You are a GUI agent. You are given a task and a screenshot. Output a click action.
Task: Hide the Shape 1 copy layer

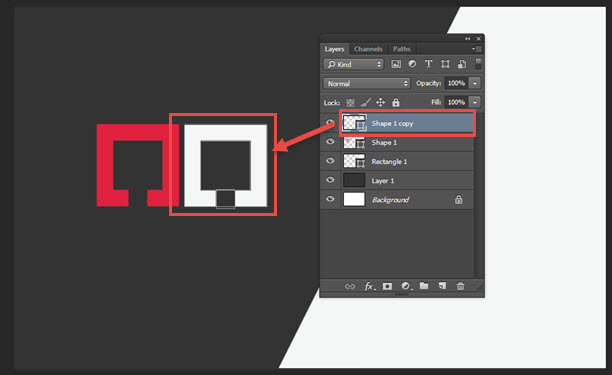(x=330, y=123)
